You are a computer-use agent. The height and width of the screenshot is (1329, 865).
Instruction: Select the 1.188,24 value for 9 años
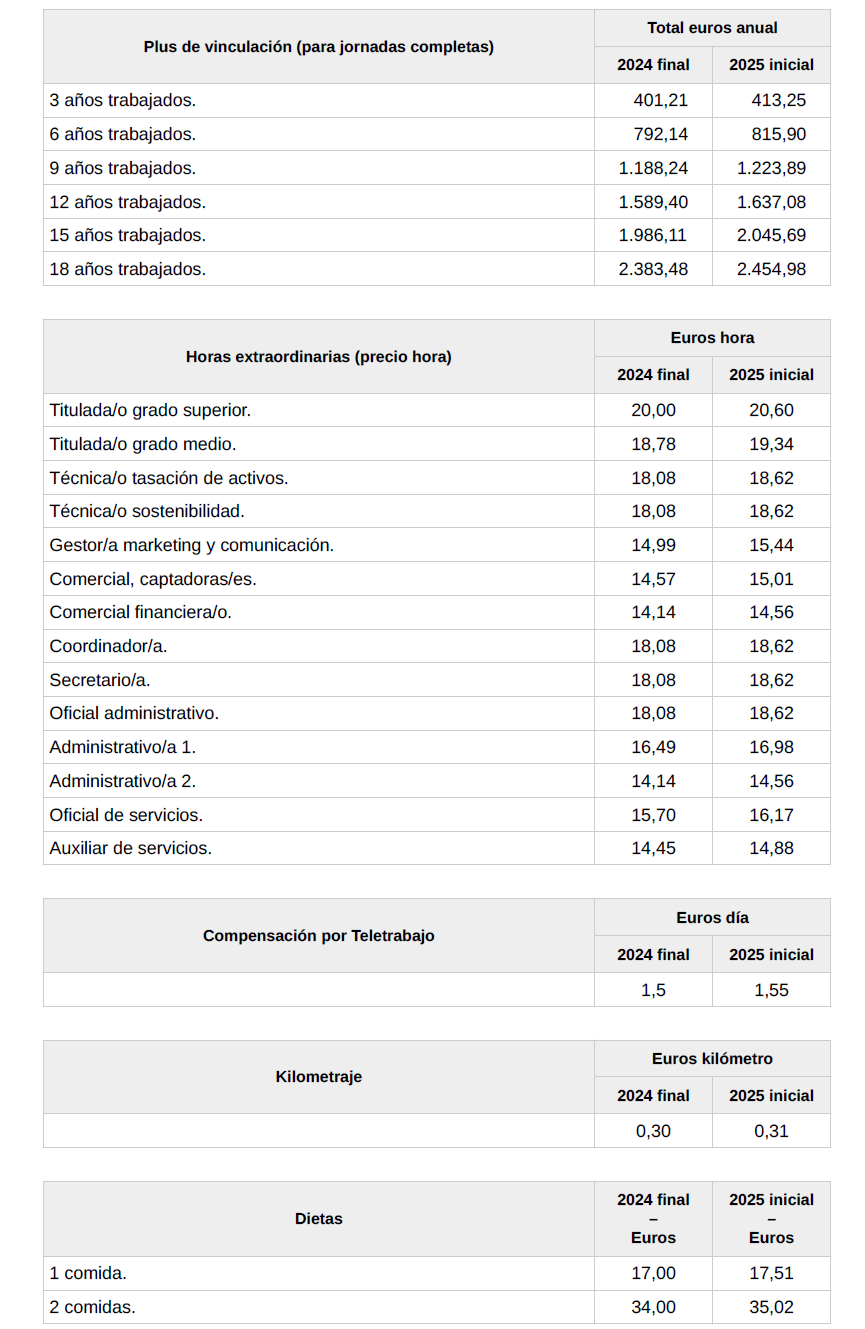(x=653, y=168)
